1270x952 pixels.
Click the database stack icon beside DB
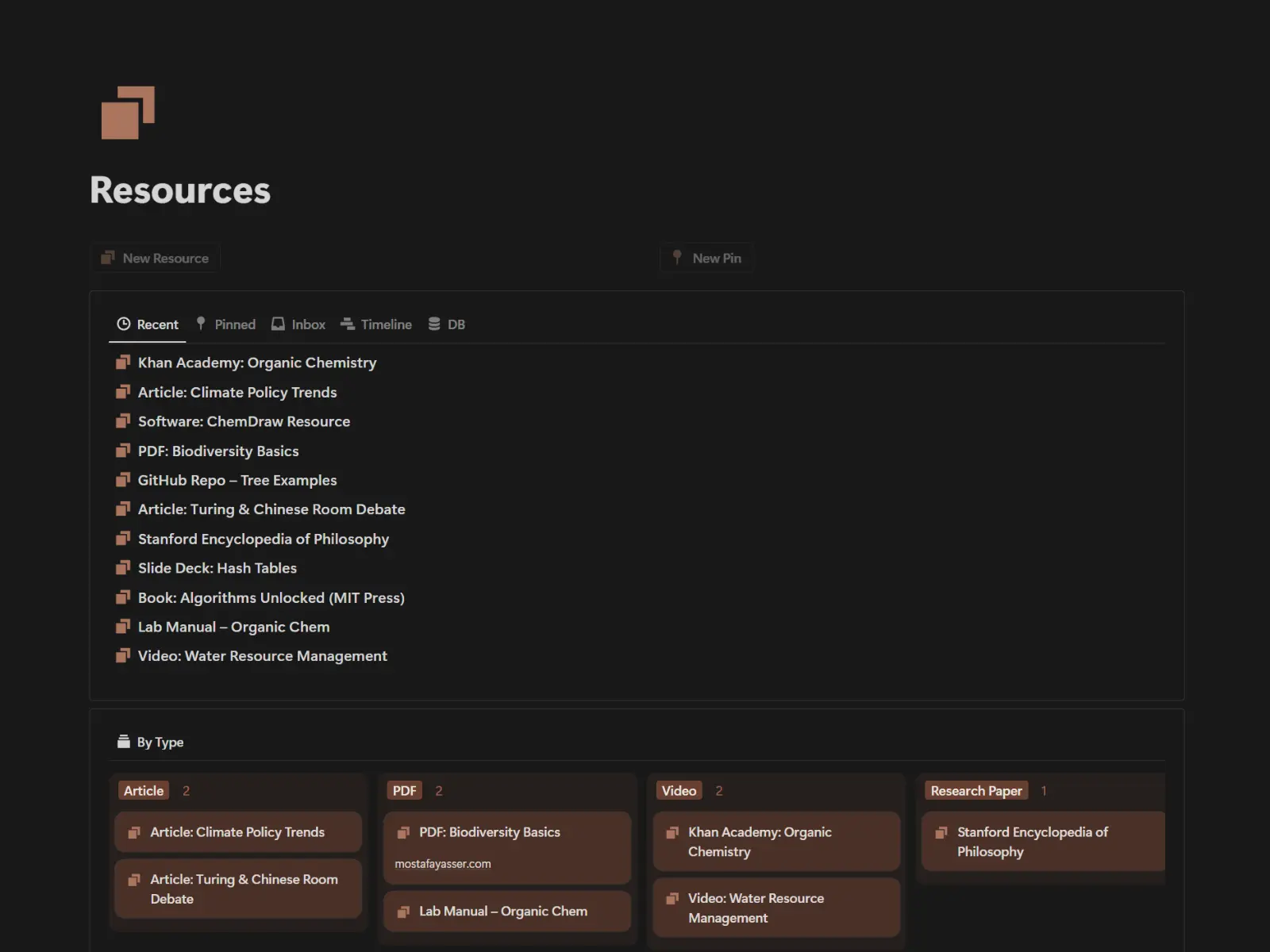pos(434,324)
